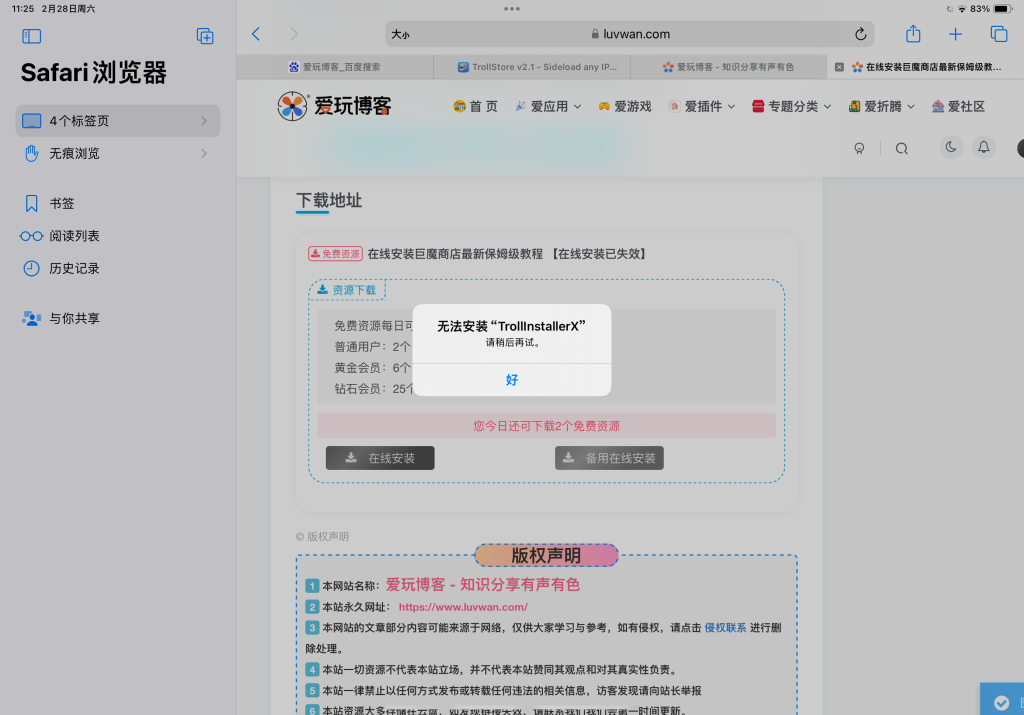Click the Safari share icon

point(911,33)
